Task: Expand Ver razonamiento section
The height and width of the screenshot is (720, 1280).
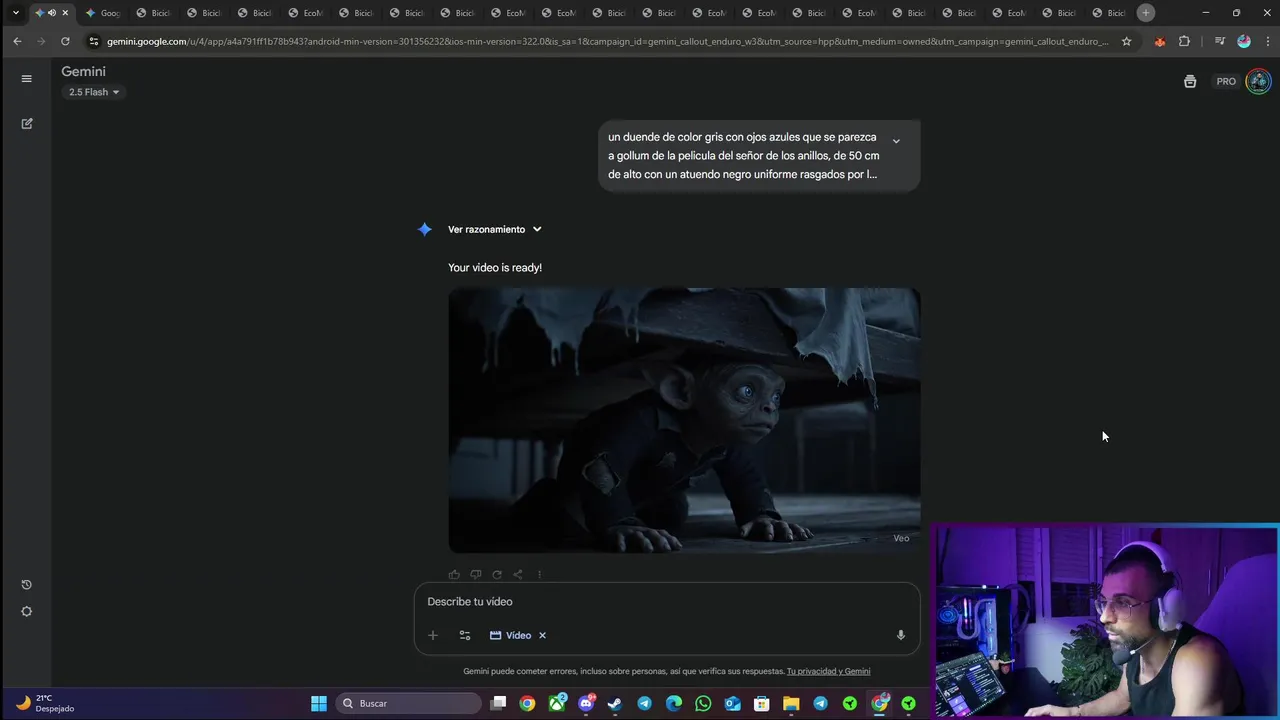Action: click(x=495, y=230)
